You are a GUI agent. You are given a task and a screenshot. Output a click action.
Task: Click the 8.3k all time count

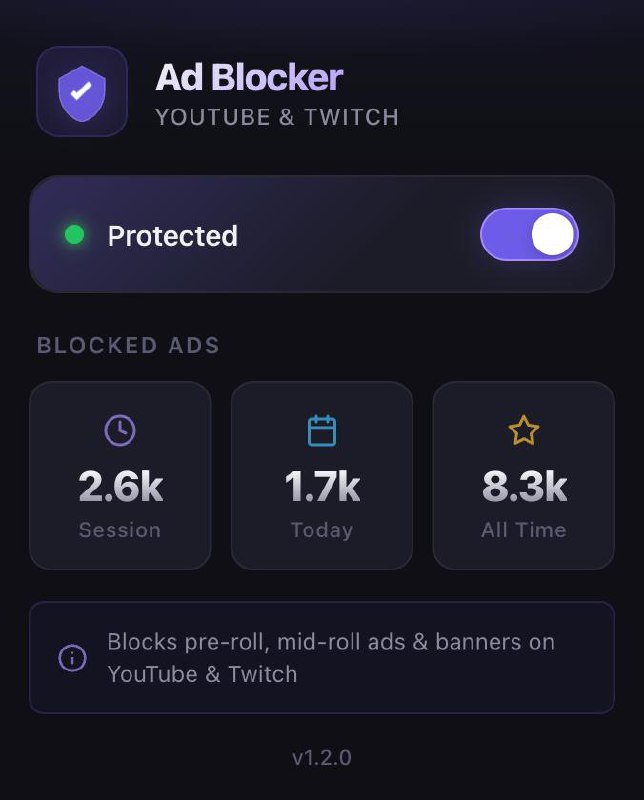[524, 487]
